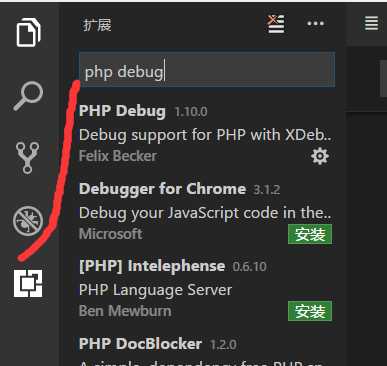Install Debugger for Chrome extension
The image size is (387, 366).
[x=310, y=234]
